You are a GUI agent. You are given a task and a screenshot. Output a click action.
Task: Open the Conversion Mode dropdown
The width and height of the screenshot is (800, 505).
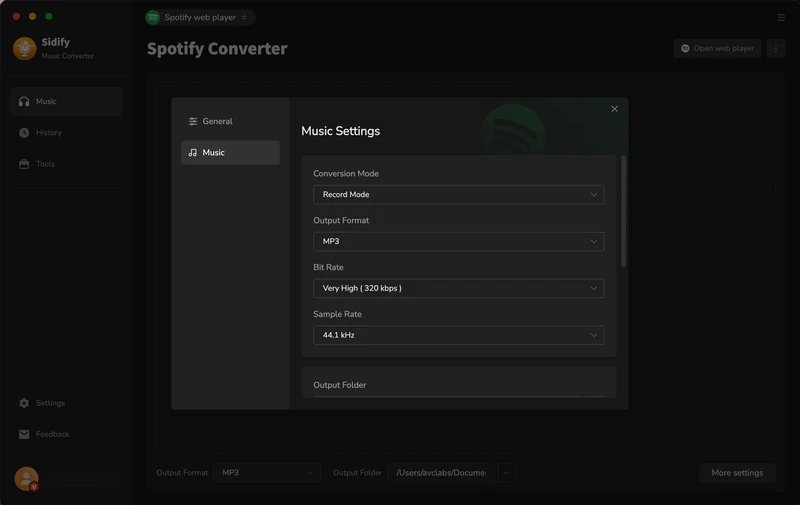coord(459,195)
